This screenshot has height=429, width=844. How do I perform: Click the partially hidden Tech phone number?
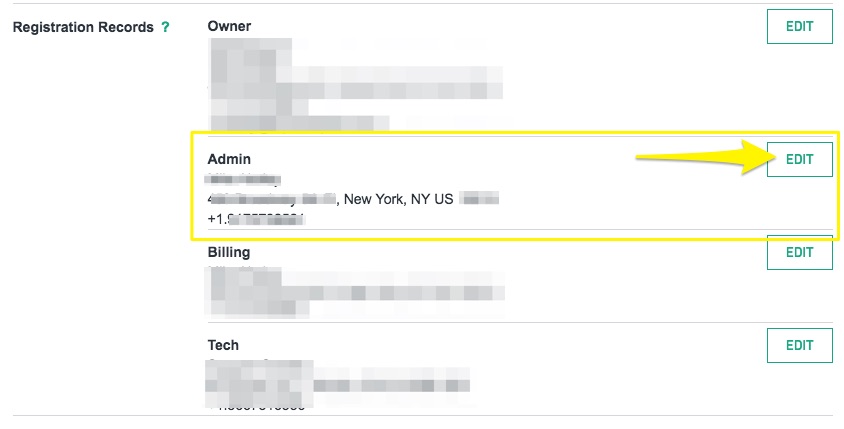pyautogui.click(x=262, y=407)
